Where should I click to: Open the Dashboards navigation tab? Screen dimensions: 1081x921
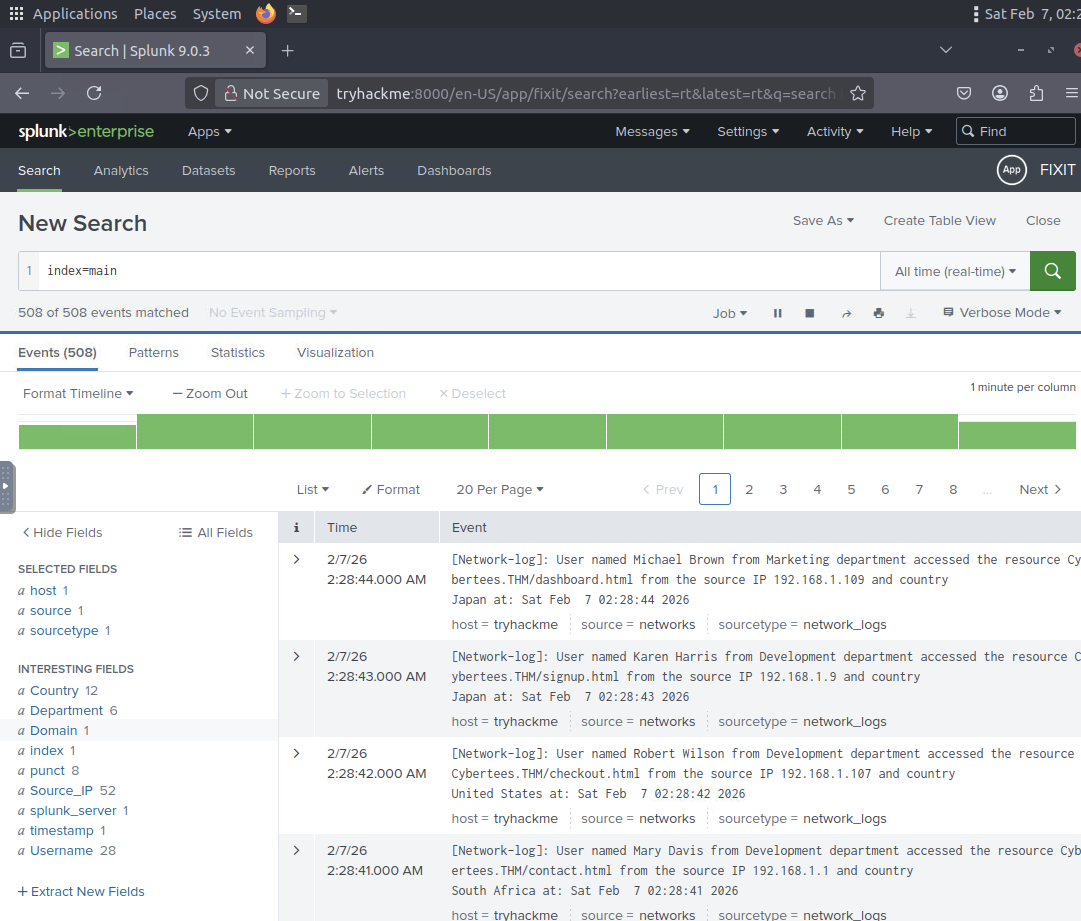(x=454, y=171)
